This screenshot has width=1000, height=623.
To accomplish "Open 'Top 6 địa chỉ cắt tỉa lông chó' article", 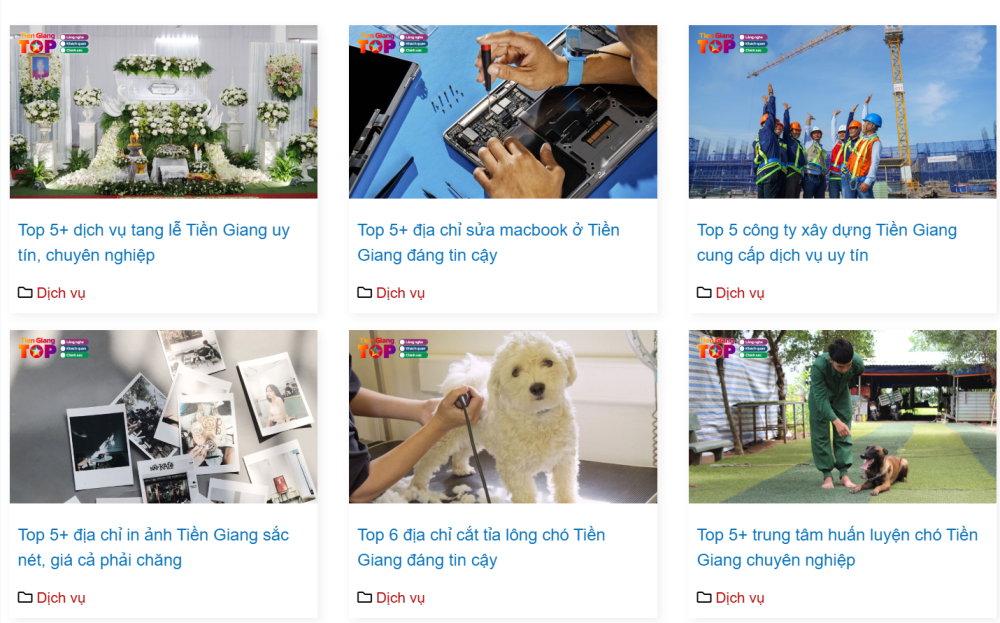I will 481,547.
